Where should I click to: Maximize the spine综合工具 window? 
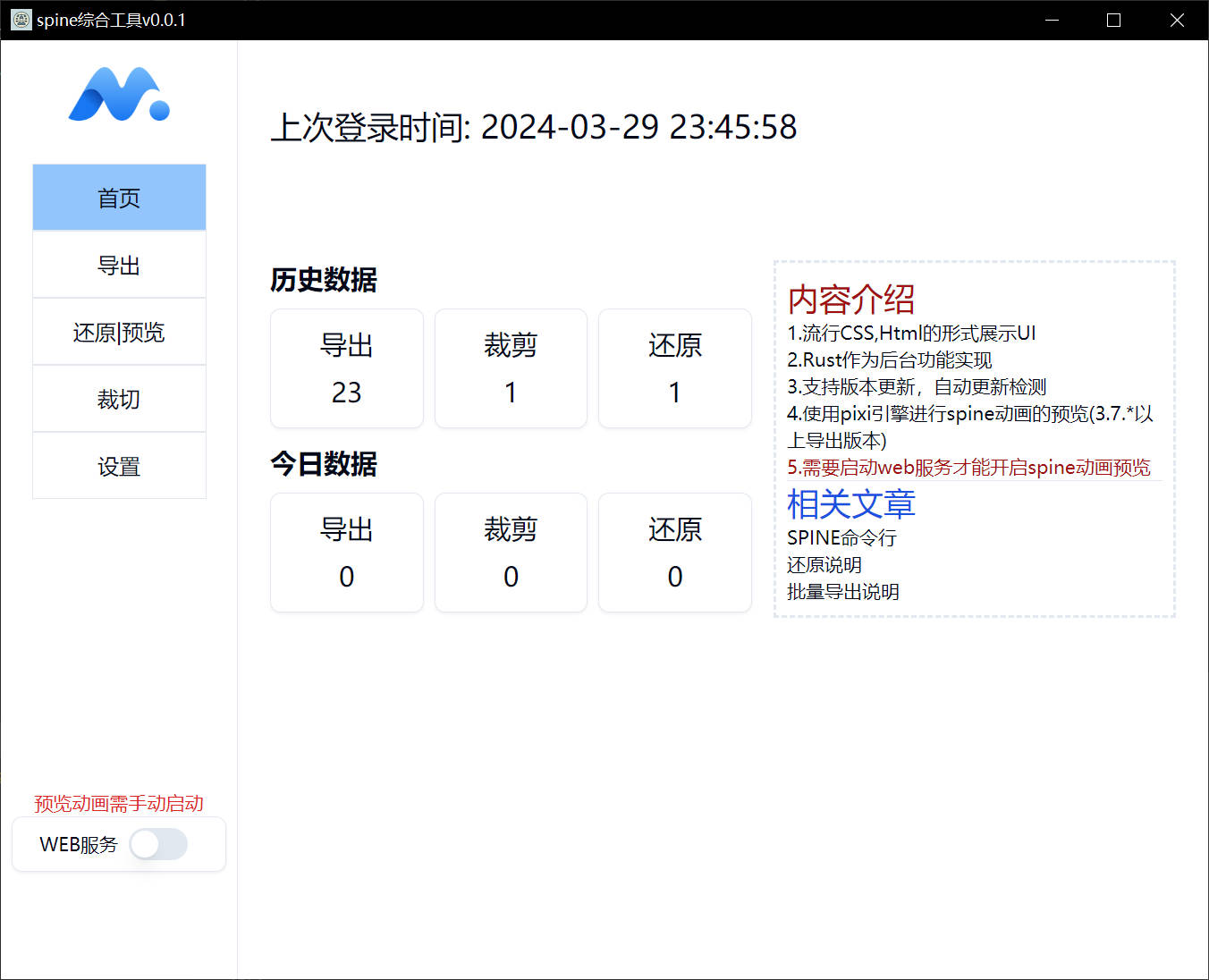1113,20
